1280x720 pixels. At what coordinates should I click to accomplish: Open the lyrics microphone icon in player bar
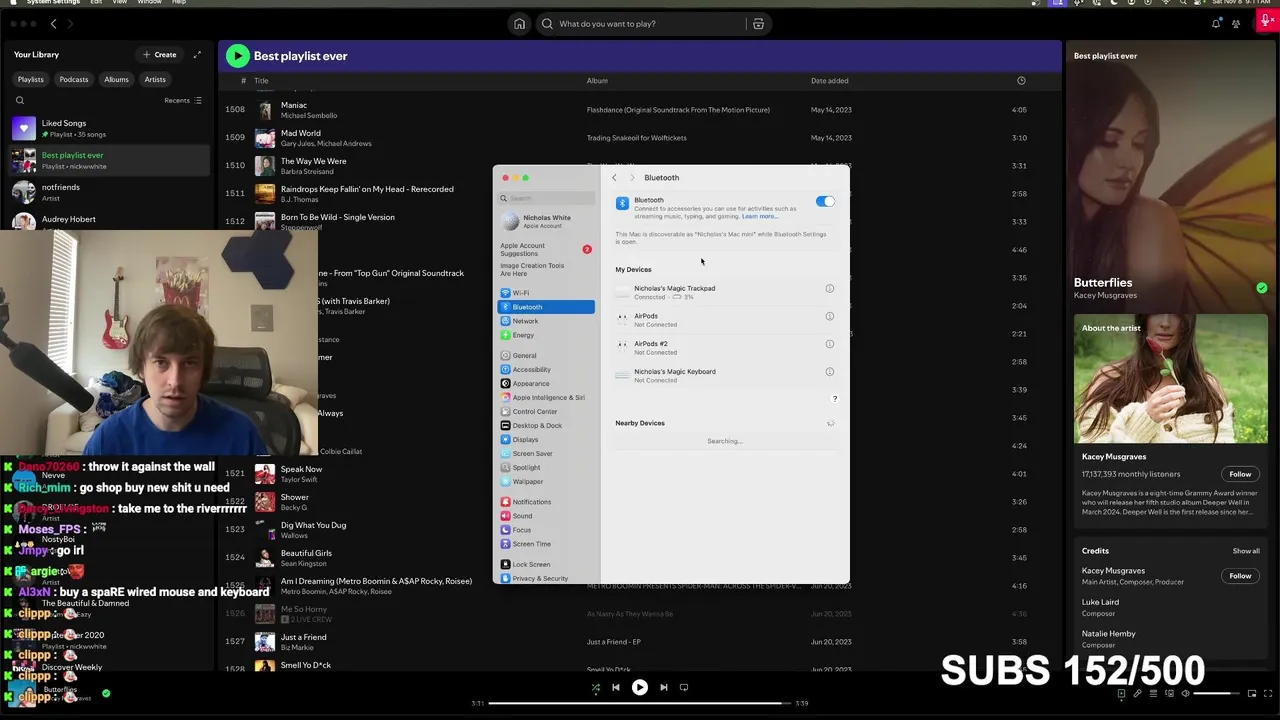pyautogui.click(x=1137, y=693)
